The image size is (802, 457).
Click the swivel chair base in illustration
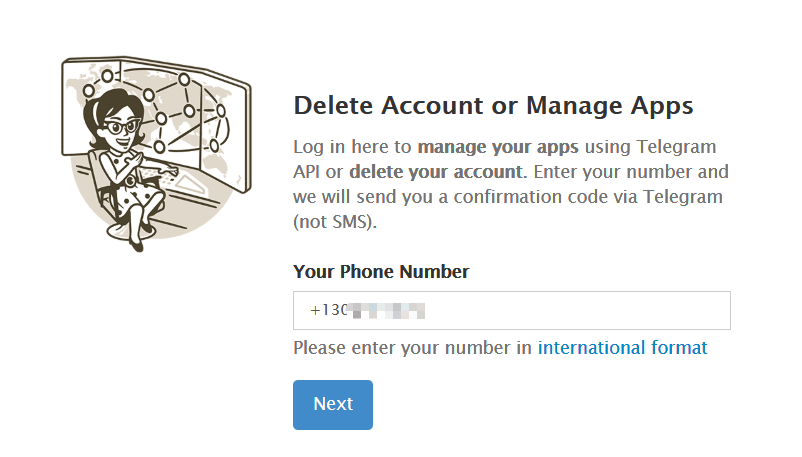[x=128, y=232]
